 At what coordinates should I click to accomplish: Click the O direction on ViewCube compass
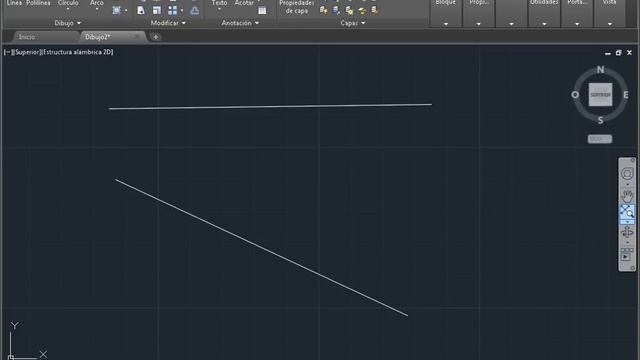(575, 95)
